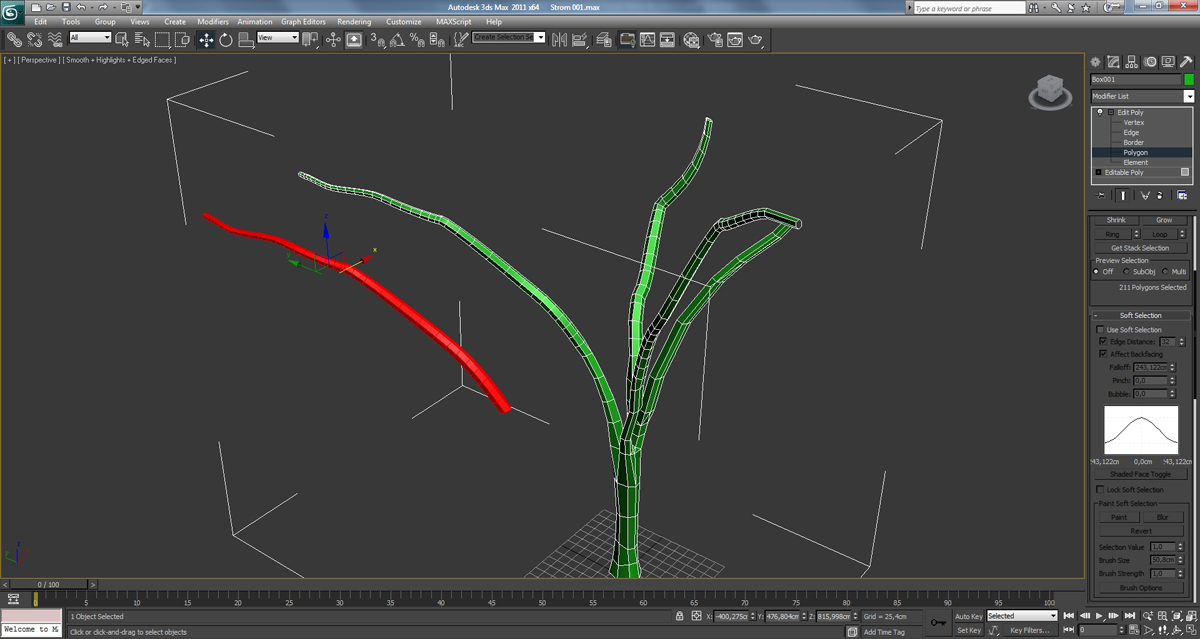
Task: Enable the Lock Soft Selection checkbox
Action: pos(1101,490)
